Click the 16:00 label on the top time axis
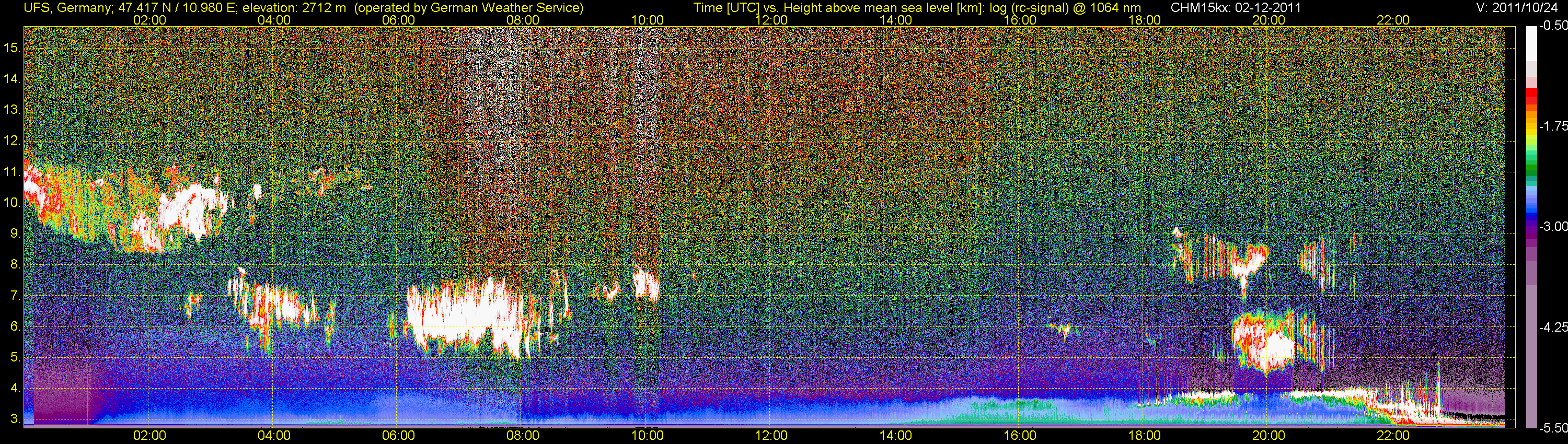 point(1020,20)
